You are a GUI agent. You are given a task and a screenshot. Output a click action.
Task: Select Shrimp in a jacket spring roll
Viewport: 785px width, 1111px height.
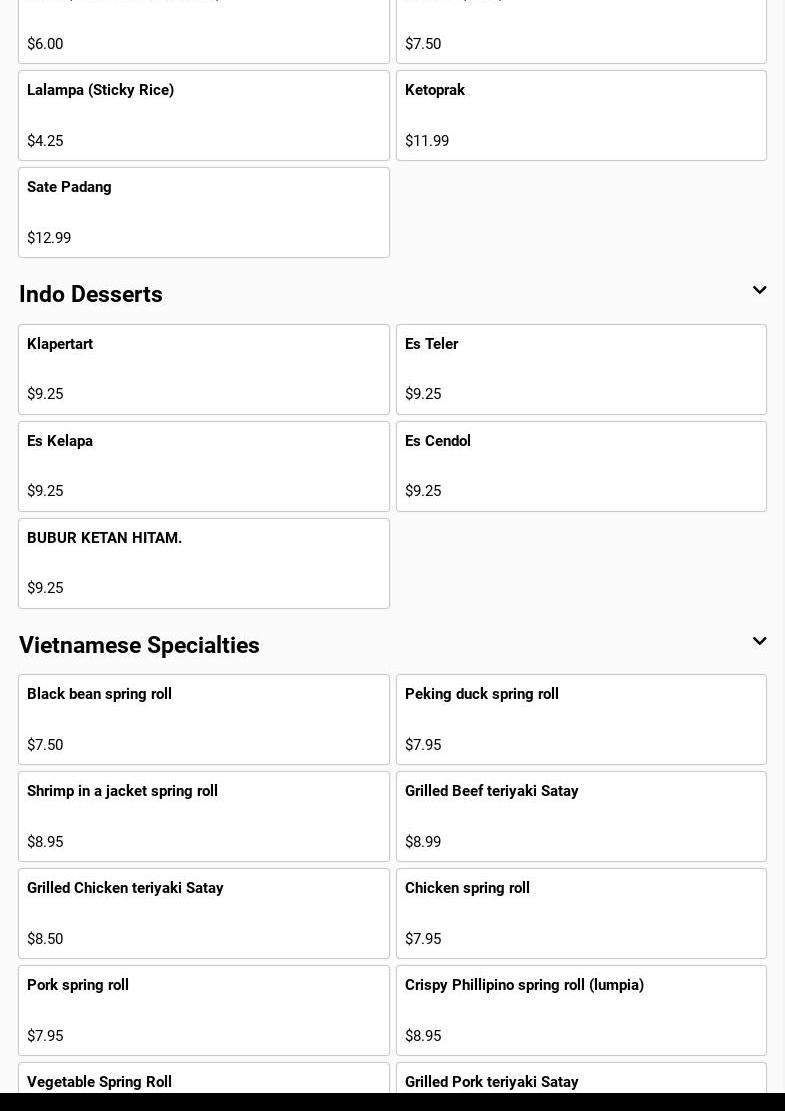(x=203, y=816)
